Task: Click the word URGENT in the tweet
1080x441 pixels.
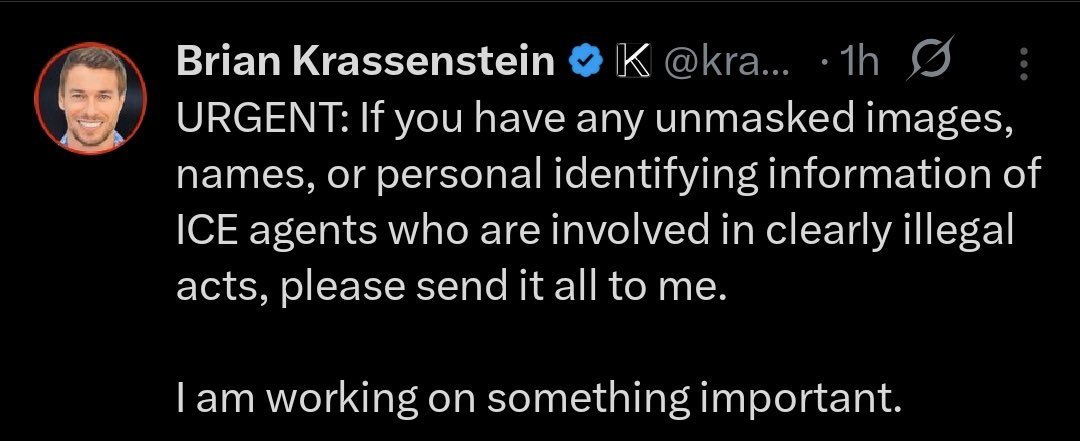Action: click(x=262, y=124)
